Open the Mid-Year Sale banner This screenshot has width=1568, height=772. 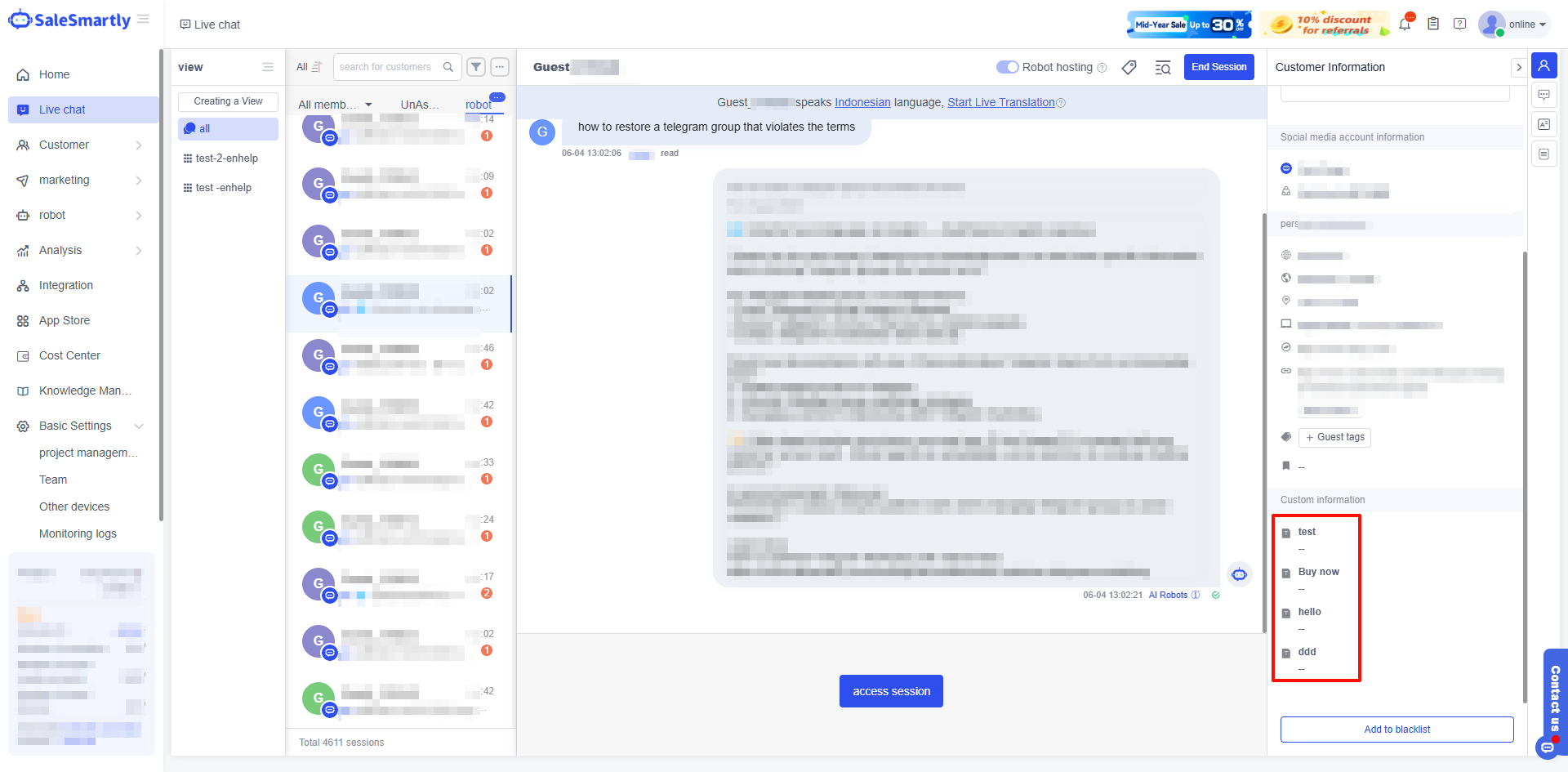pyautogui.click(x=1189, y=25)
